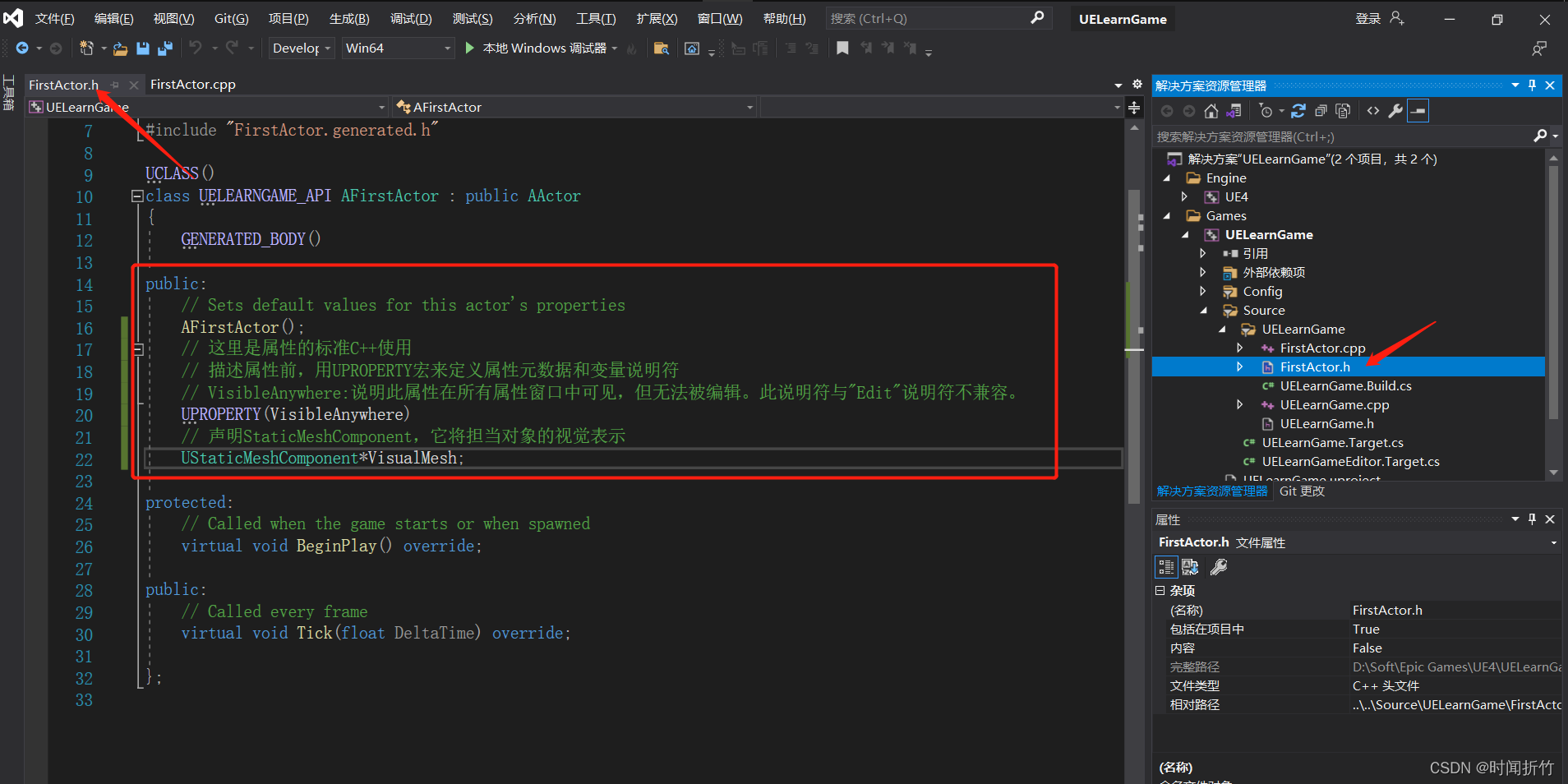This screenshot has height=784, width=1568.
Task: Expand the Config folder node
Action: tap(1203, 292)
